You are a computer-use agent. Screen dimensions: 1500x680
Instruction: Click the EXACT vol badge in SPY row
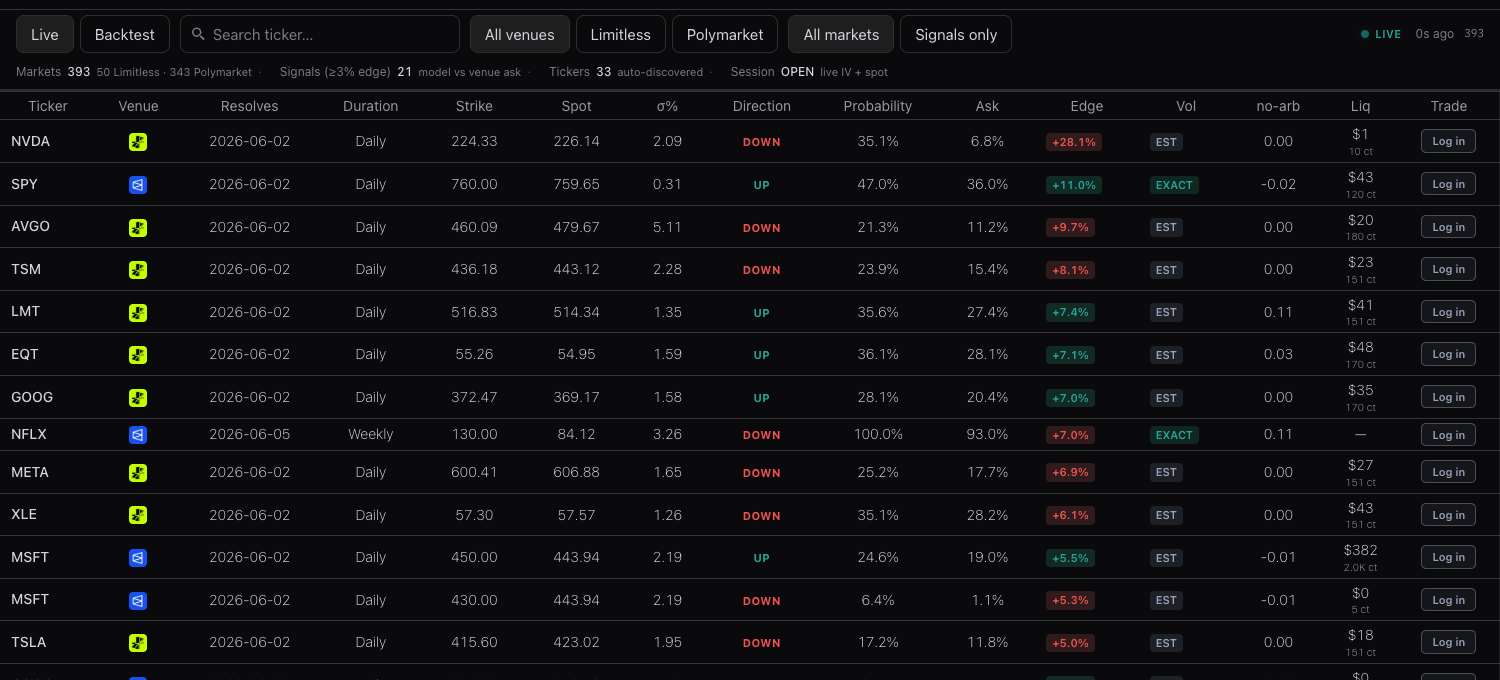click(1174, 185)
